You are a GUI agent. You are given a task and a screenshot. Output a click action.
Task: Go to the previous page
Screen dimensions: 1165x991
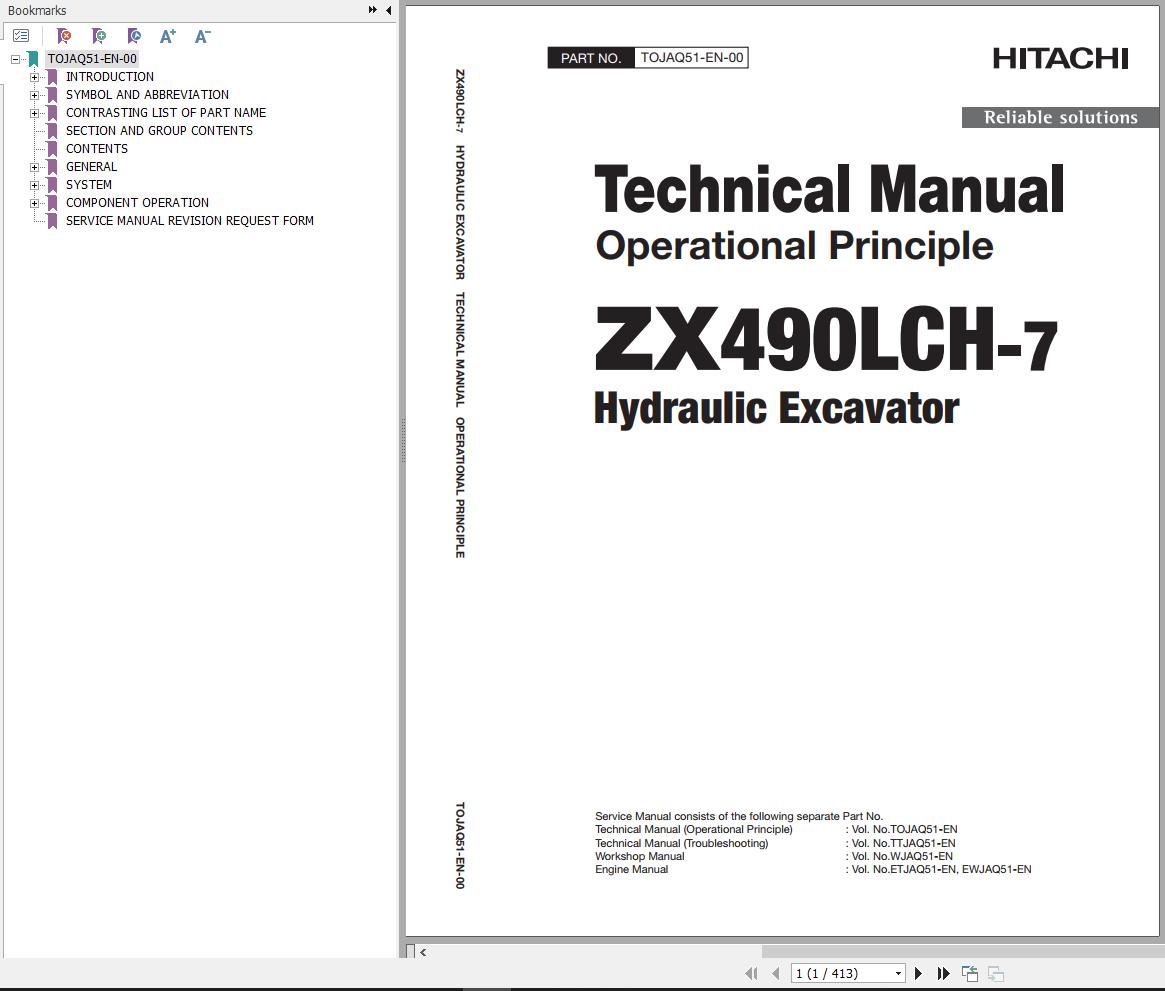(x=776, y=973)
